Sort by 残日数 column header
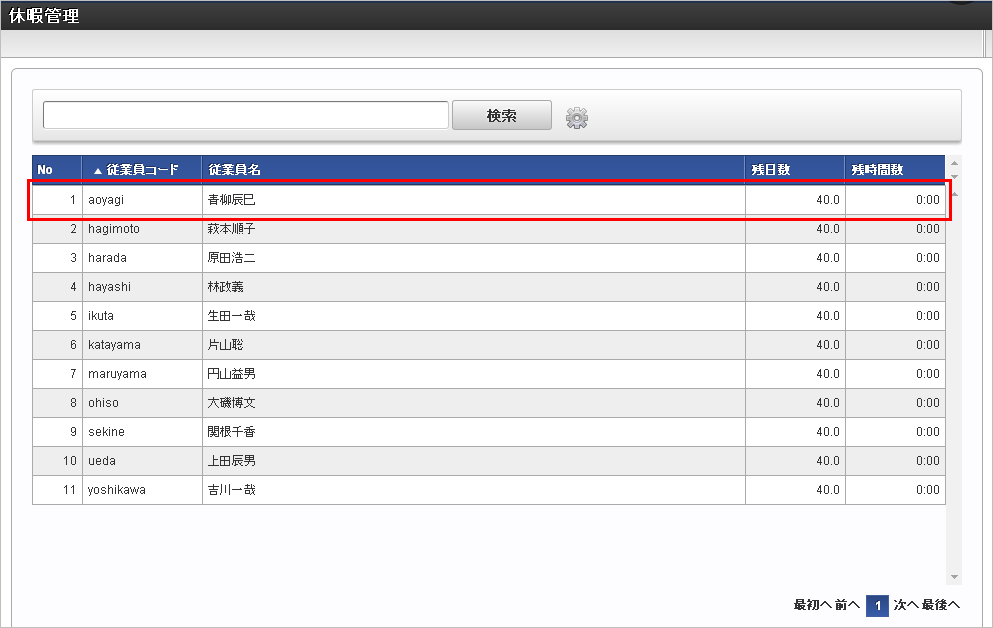 tap(794, 170)
